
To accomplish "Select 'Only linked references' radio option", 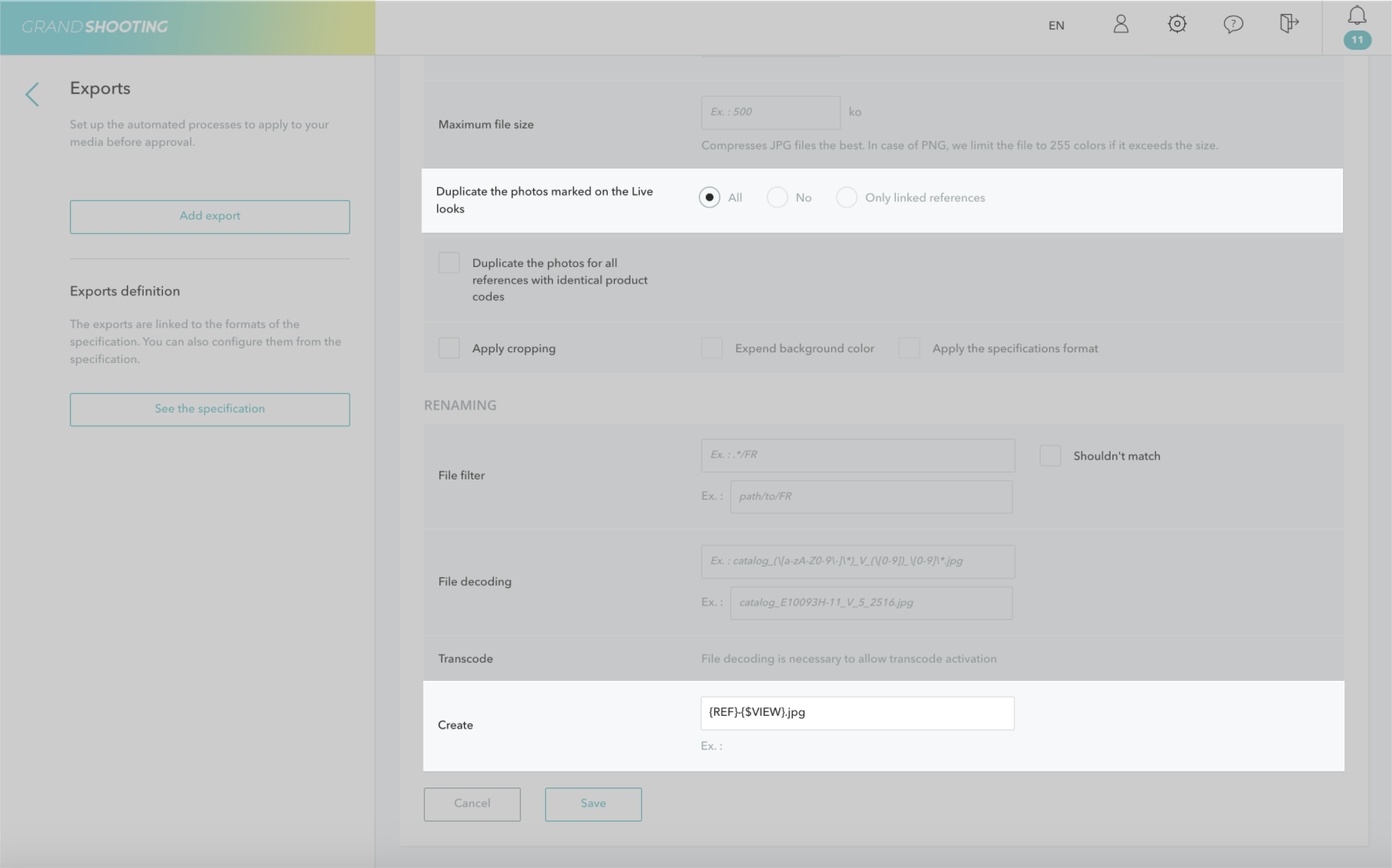I will click(x=846, y=197).
